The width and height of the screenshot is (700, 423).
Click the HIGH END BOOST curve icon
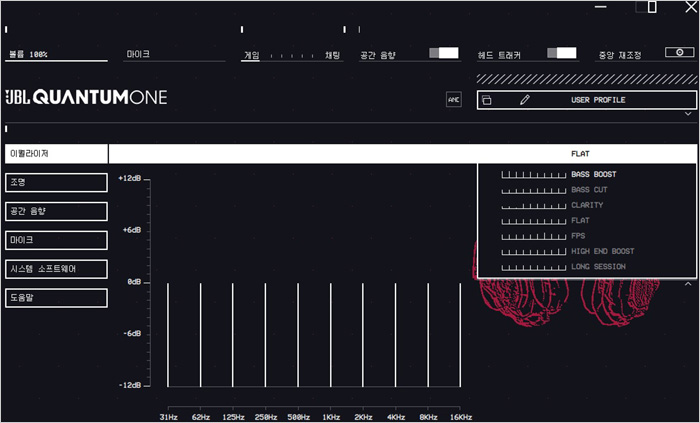tap(533, 252)
